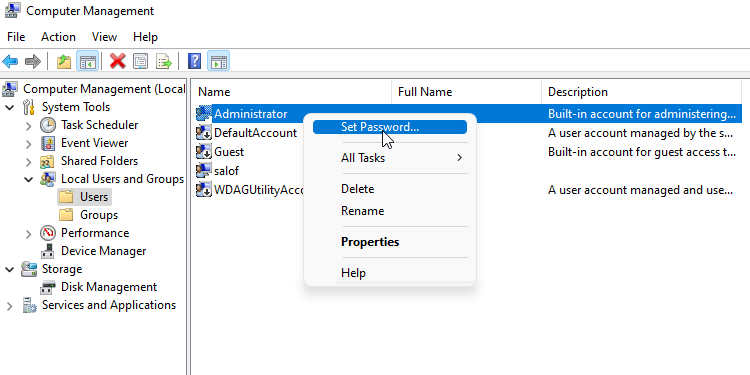Image resolution: width=750 pixels, height=375 pixels.
Task: Select the Disk Management tree label
Action: (x=109, y=287)
